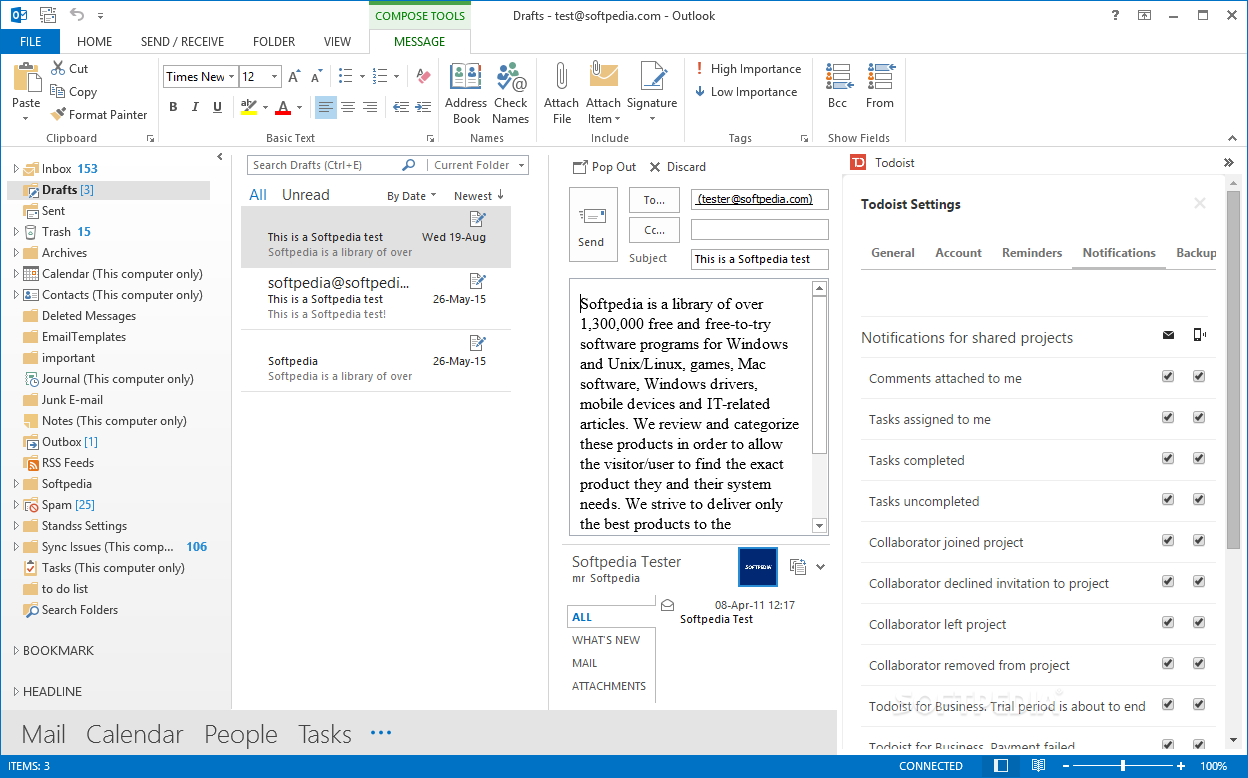Click Check Names icon
This screenshot has width=1248, height=778.
click(511, 77)
